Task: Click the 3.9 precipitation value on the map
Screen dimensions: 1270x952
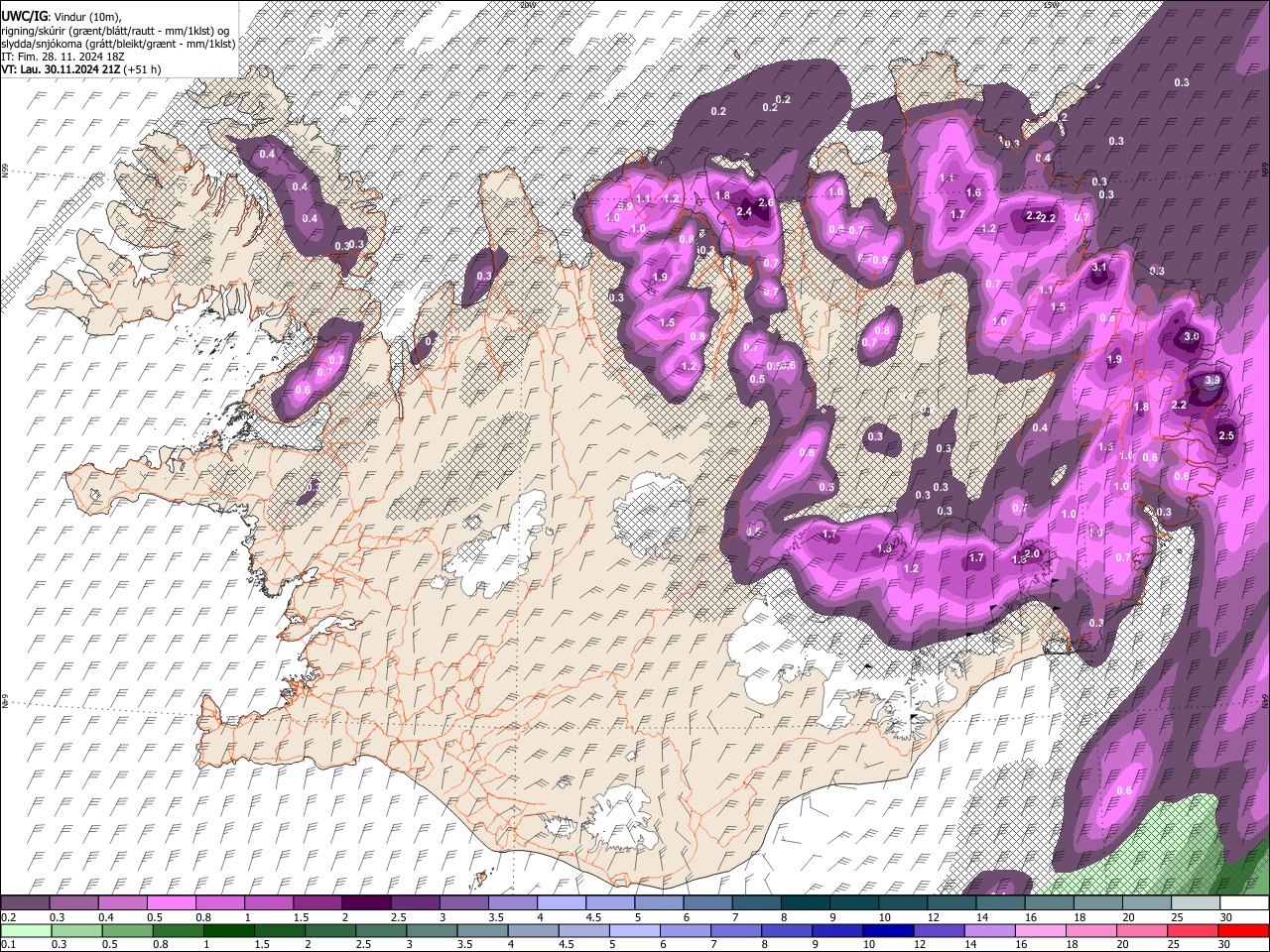Action: coord(1211,381)
